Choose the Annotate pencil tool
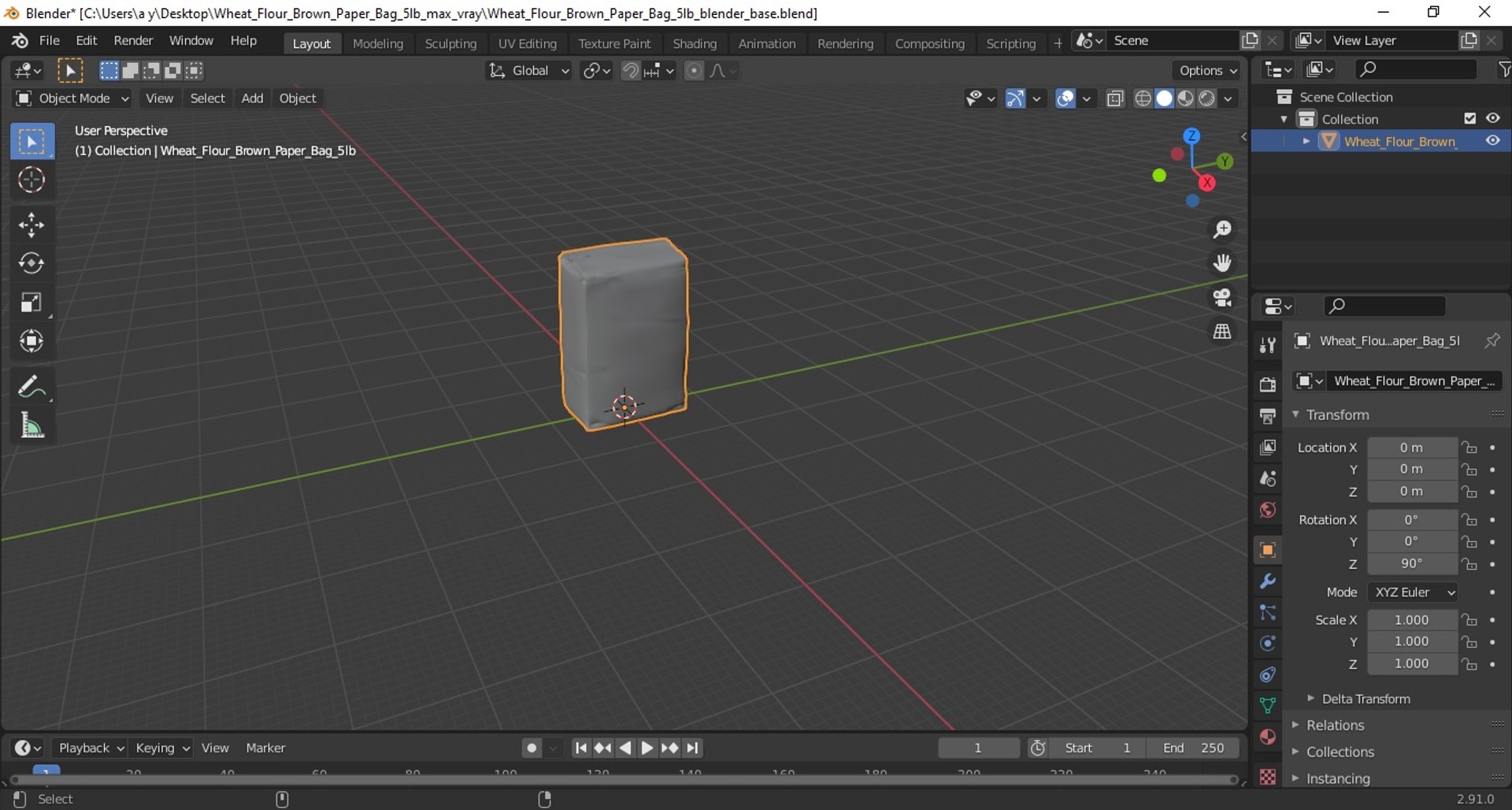This screenshot has height=810, width=1512. pyautogui.click(x=31, y=387)
